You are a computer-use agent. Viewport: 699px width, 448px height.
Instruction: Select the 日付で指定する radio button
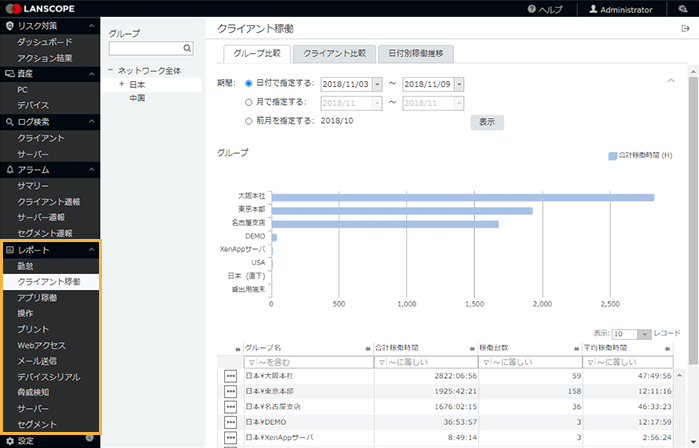point(249,84)
